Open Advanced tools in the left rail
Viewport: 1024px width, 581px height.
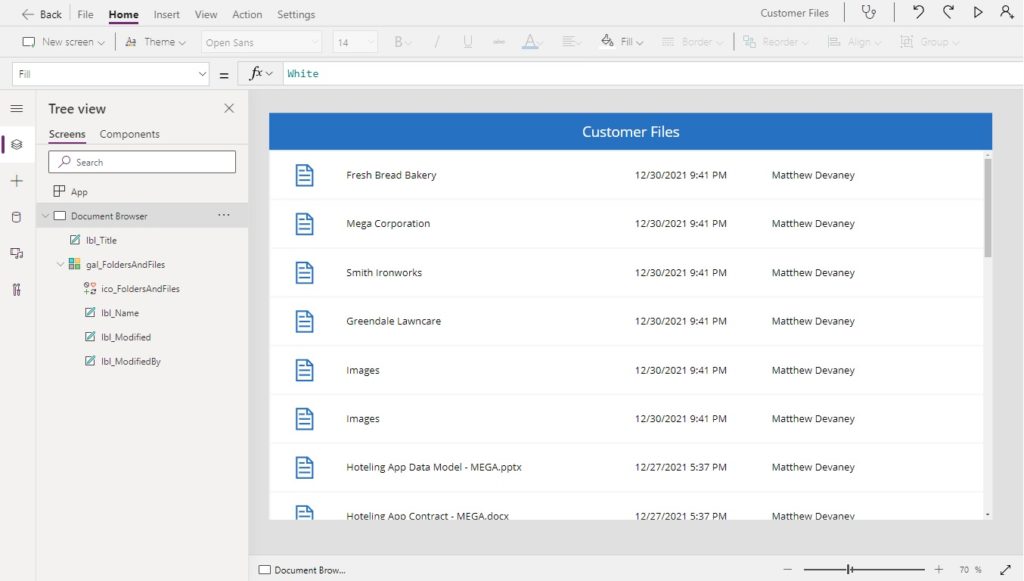[x=14, y=290]
